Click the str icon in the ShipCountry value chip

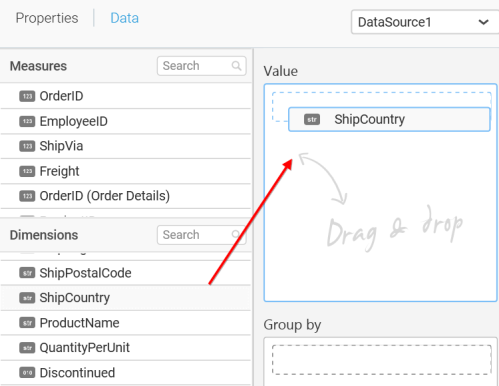click(312, 119)
